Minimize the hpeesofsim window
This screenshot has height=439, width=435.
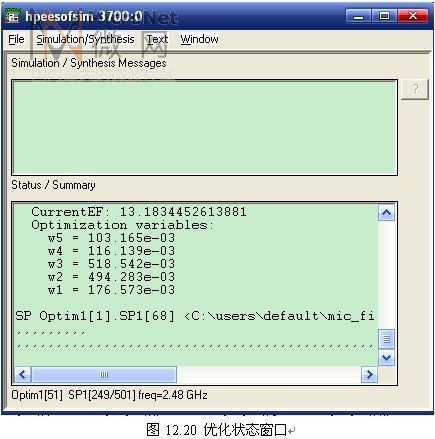point(358,16)
